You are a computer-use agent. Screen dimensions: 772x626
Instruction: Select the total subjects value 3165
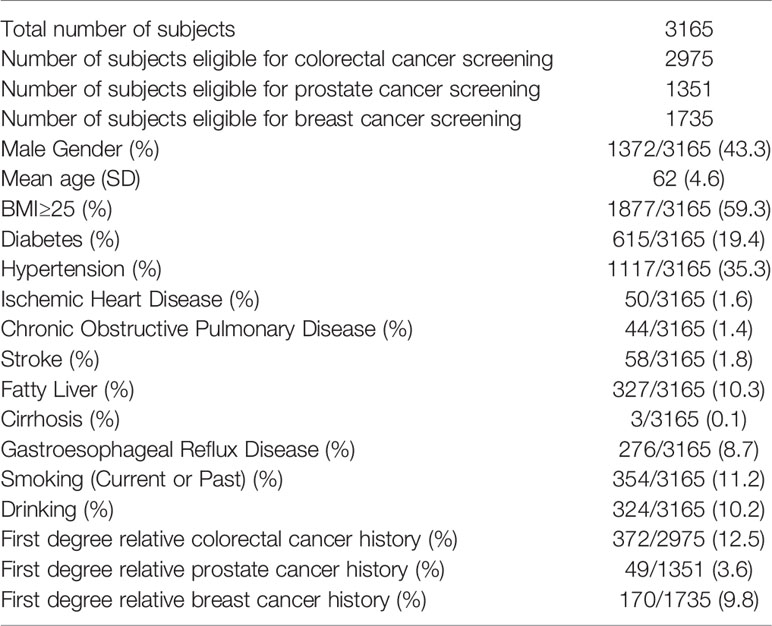[x=689, y=29]
